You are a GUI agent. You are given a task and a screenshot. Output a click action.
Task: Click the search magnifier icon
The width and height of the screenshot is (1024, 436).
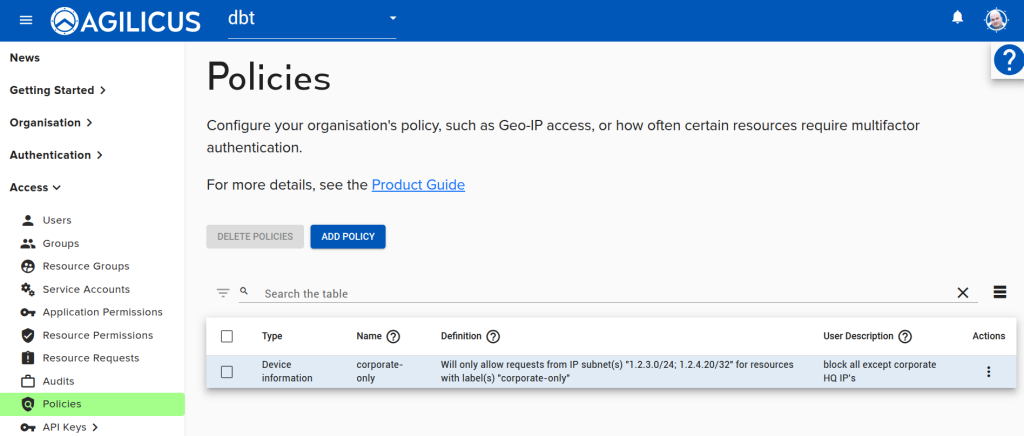[x=244, y=291]
